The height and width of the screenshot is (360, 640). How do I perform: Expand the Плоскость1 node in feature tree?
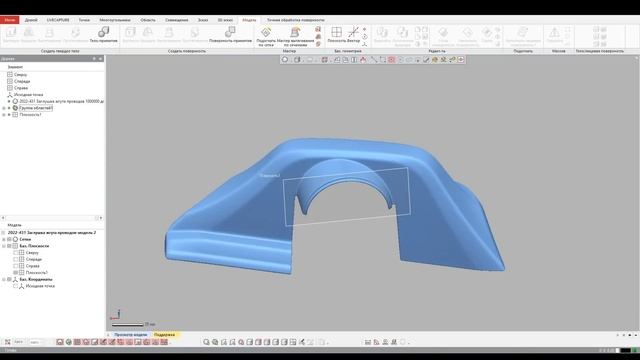click(4, 115)
